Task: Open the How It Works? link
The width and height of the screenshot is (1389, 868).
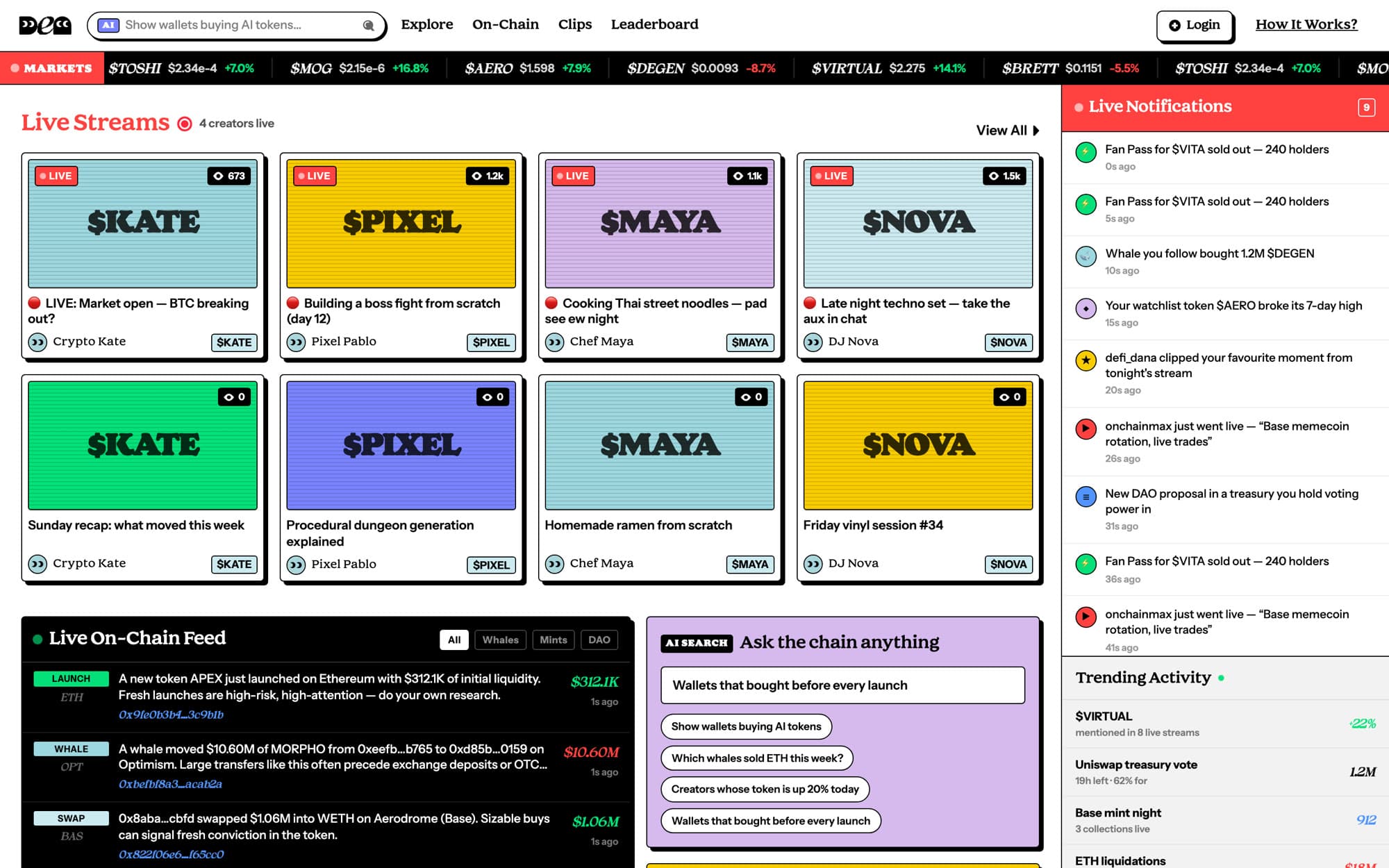Action: 1306,24
